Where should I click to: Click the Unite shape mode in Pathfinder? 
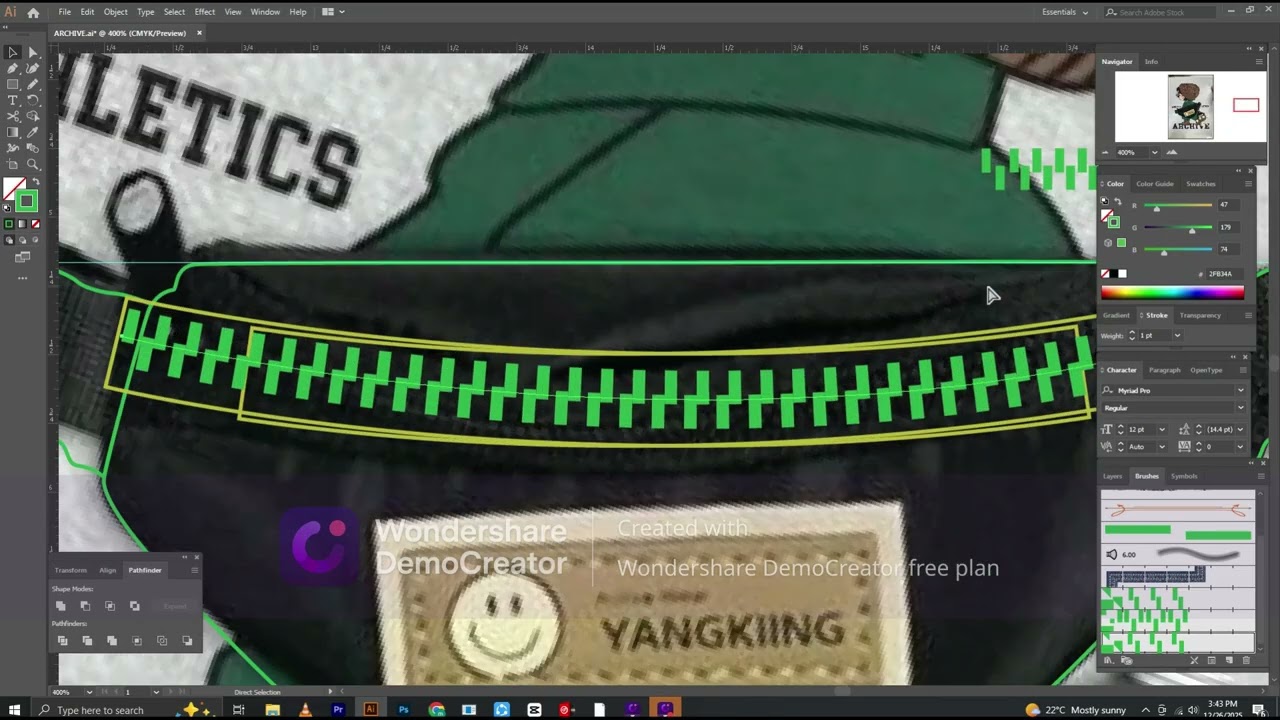61,606
